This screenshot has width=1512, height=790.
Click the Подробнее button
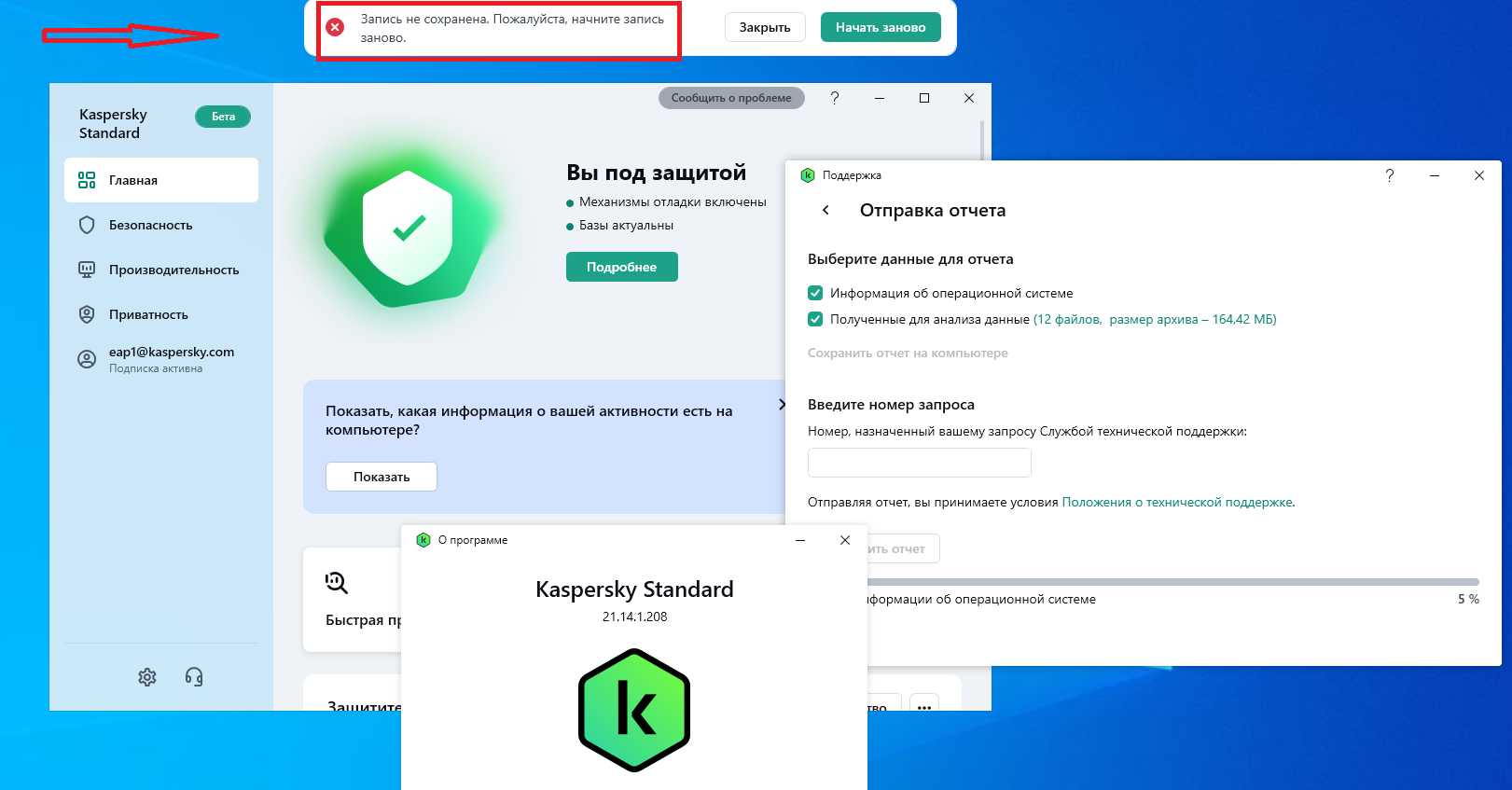[622, 267]
